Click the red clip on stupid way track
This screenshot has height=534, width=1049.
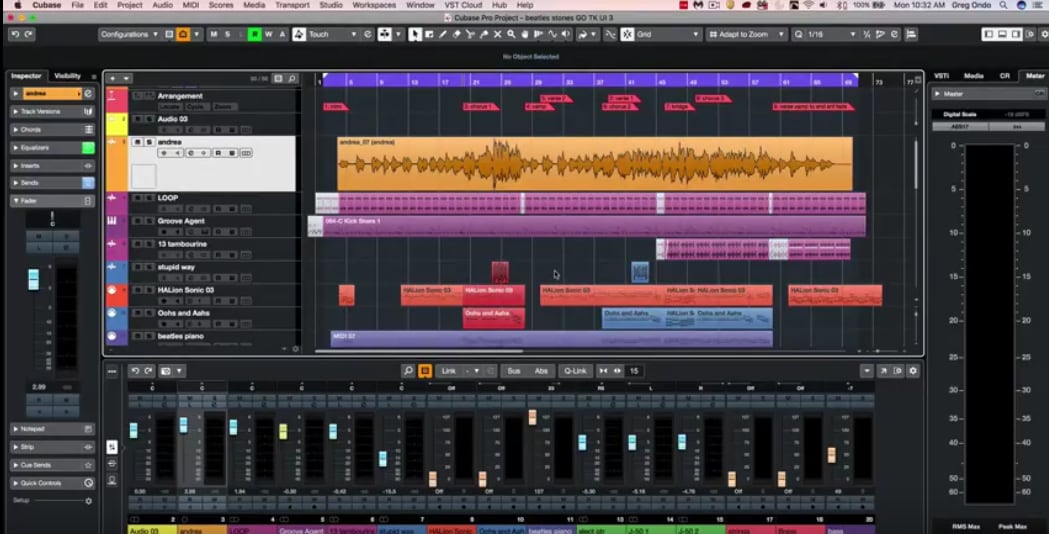pos(500,272)
